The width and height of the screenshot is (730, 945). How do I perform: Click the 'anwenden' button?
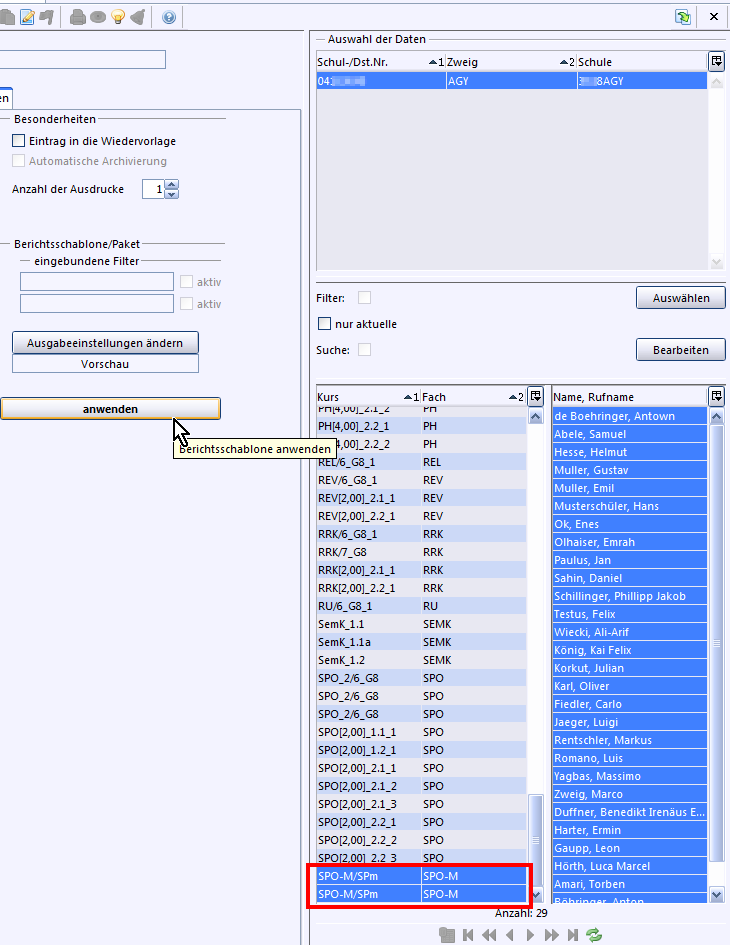click(110, 409)
